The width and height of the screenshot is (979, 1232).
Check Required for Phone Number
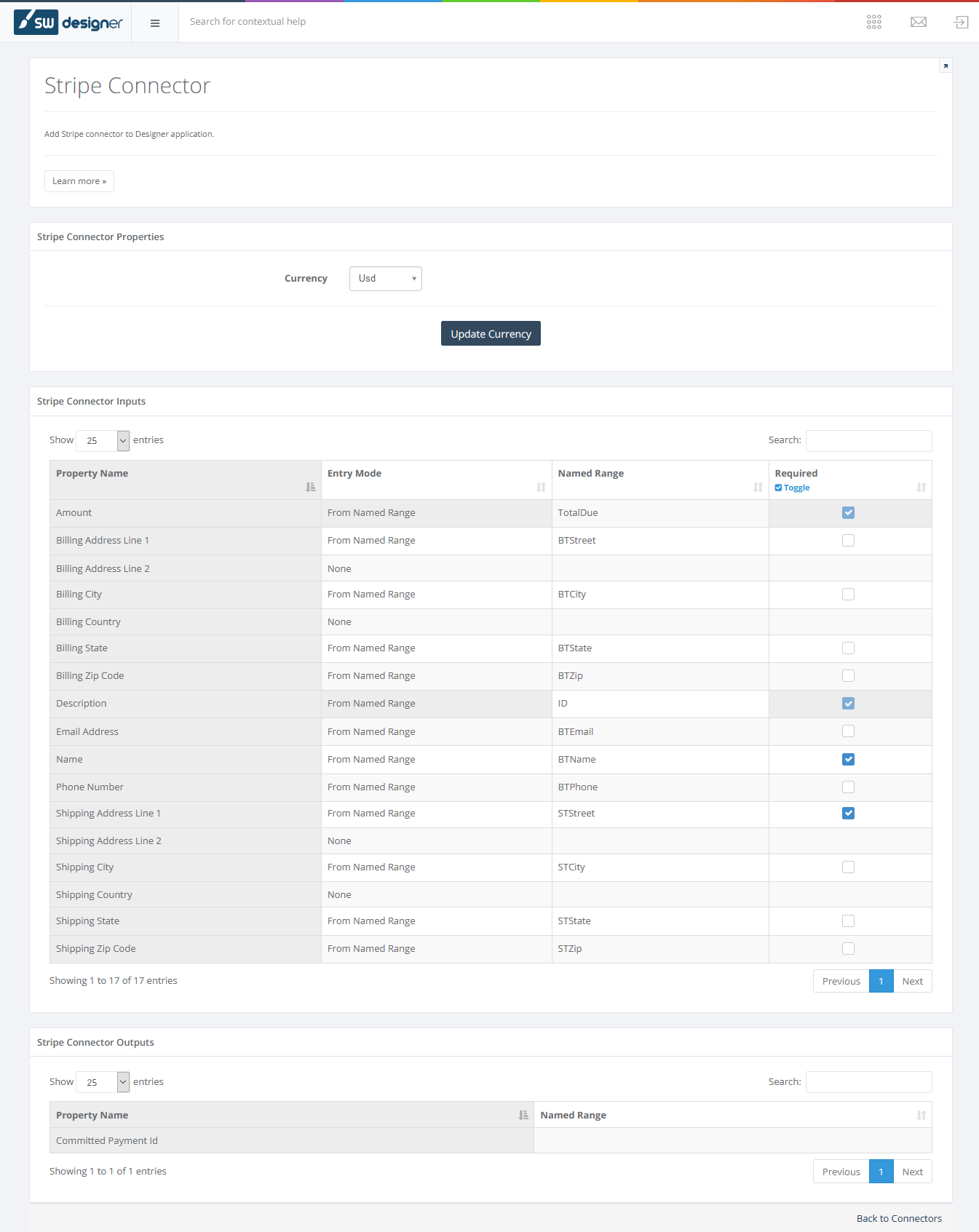(x=848, y=787)
